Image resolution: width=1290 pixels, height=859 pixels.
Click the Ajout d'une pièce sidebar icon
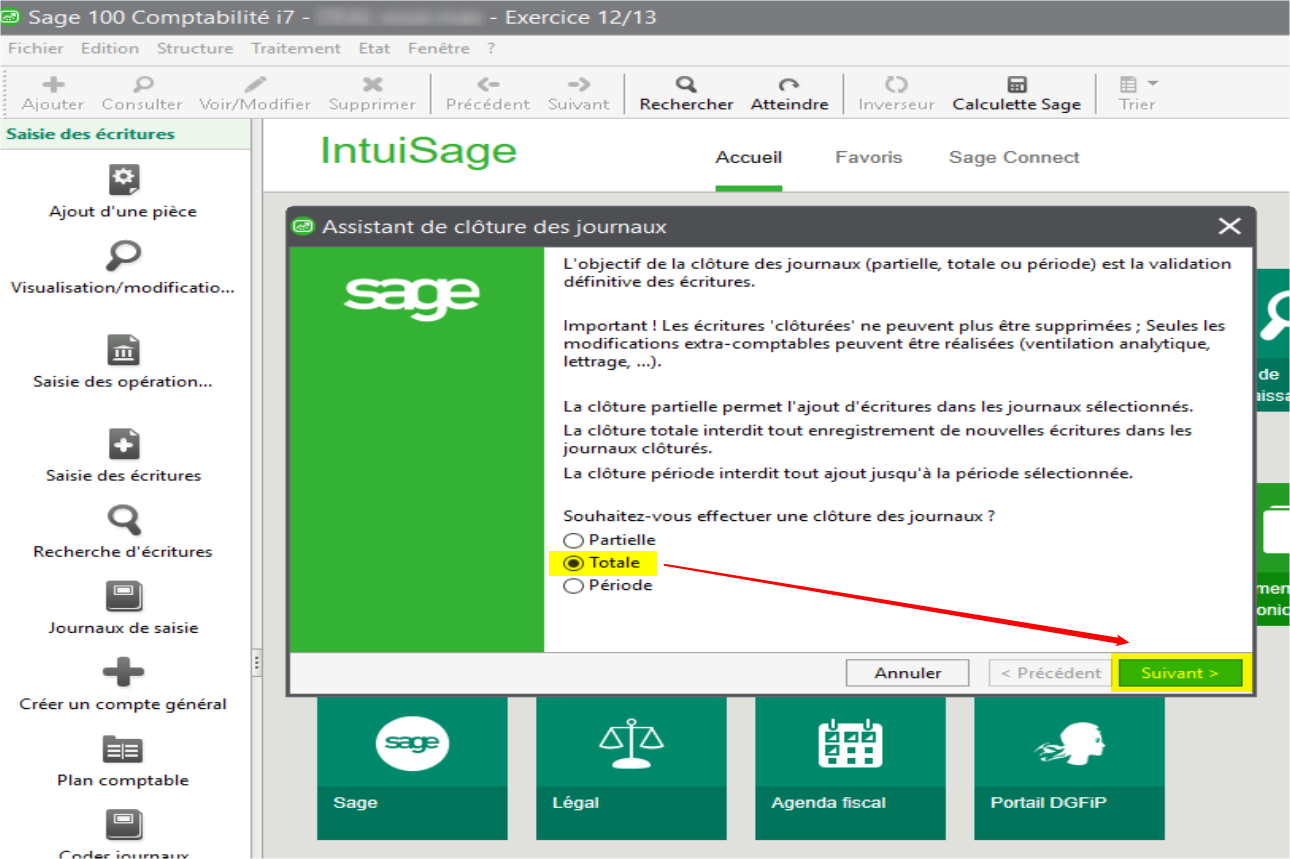pyautogui.click(x=124, y=181)
